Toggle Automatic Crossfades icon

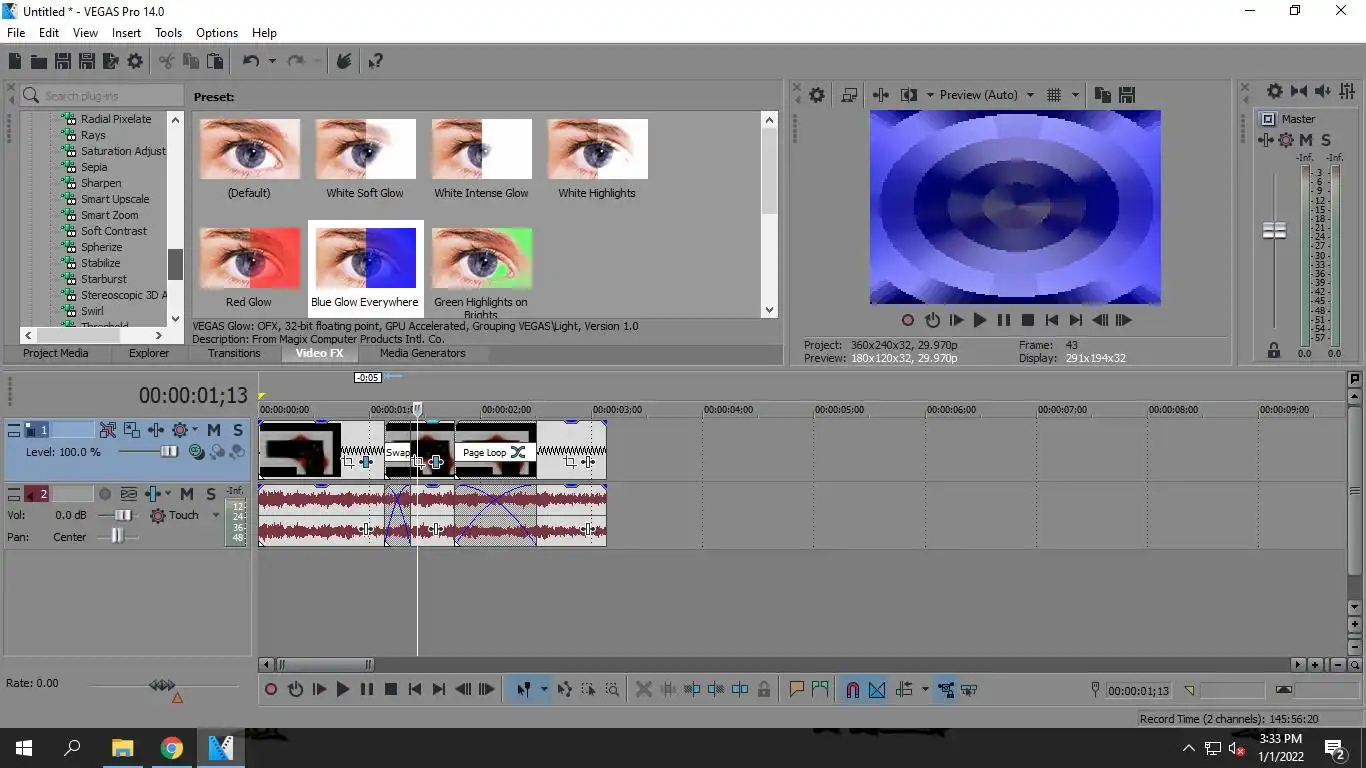877,689
